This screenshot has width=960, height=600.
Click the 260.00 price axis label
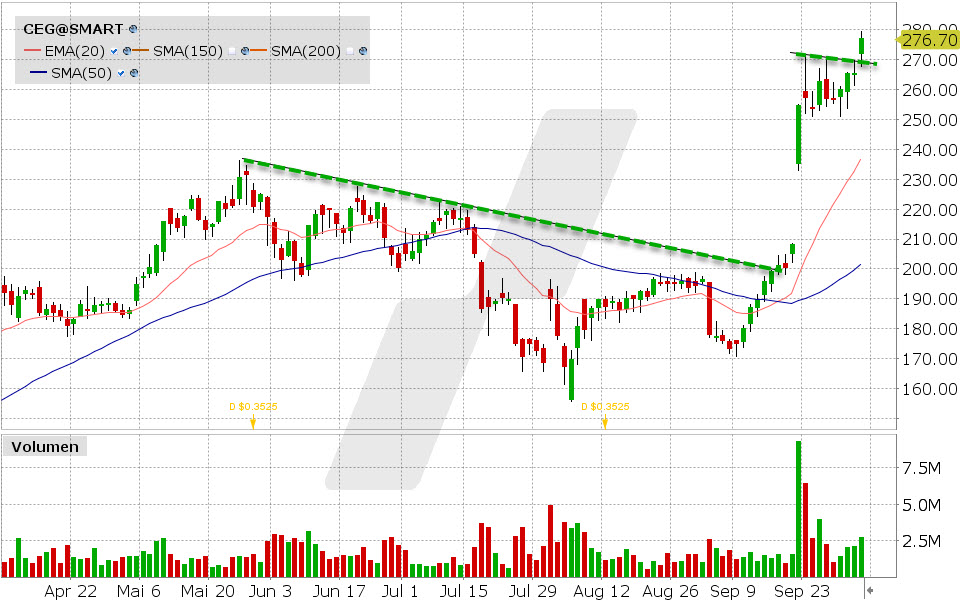(930, 90)
